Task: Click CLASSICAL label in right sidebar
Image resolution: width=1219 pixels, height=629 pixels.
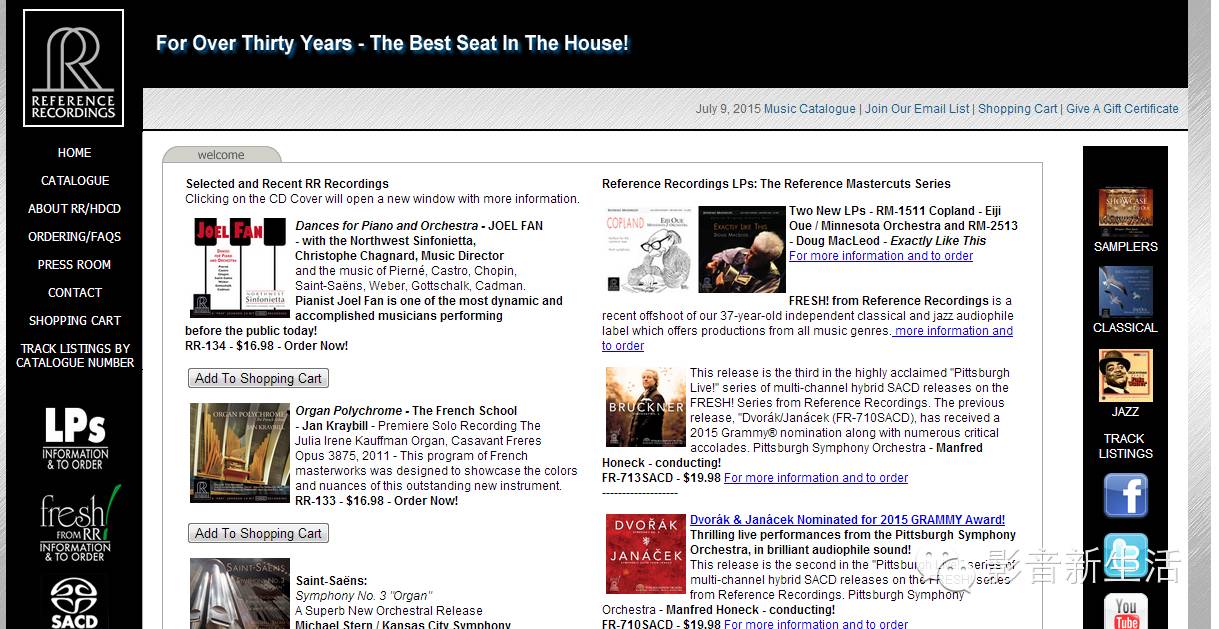Action: pos(1125,328)
